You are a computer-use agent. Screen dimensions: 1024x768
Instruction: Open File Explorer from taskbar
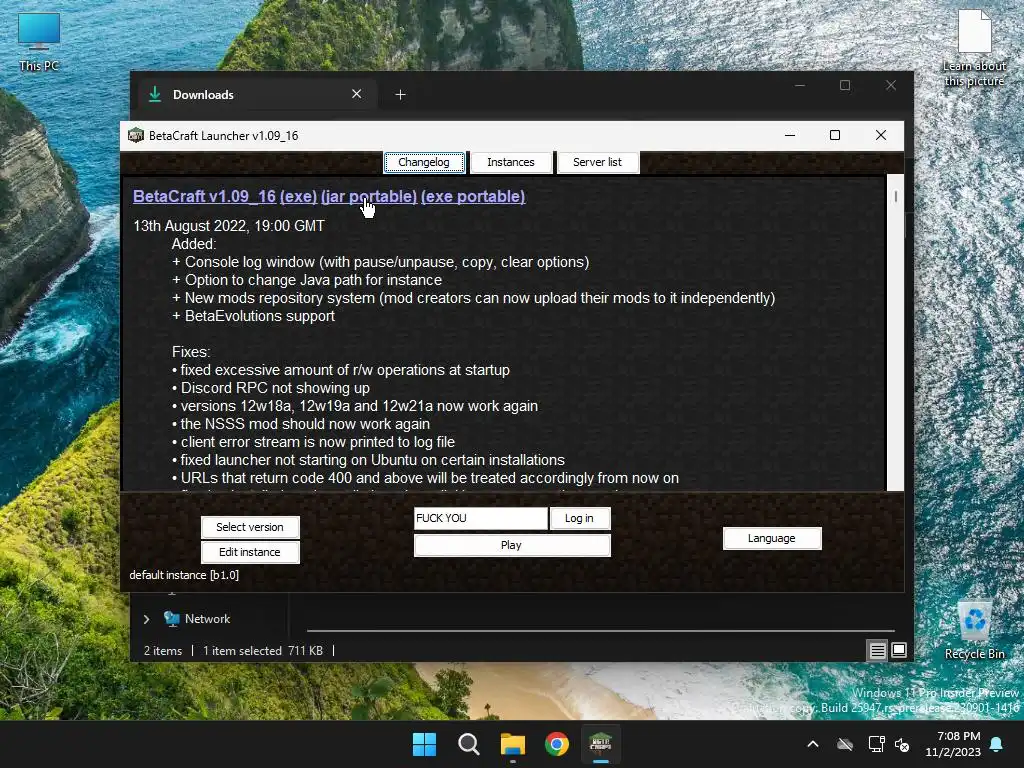[513, 744]
